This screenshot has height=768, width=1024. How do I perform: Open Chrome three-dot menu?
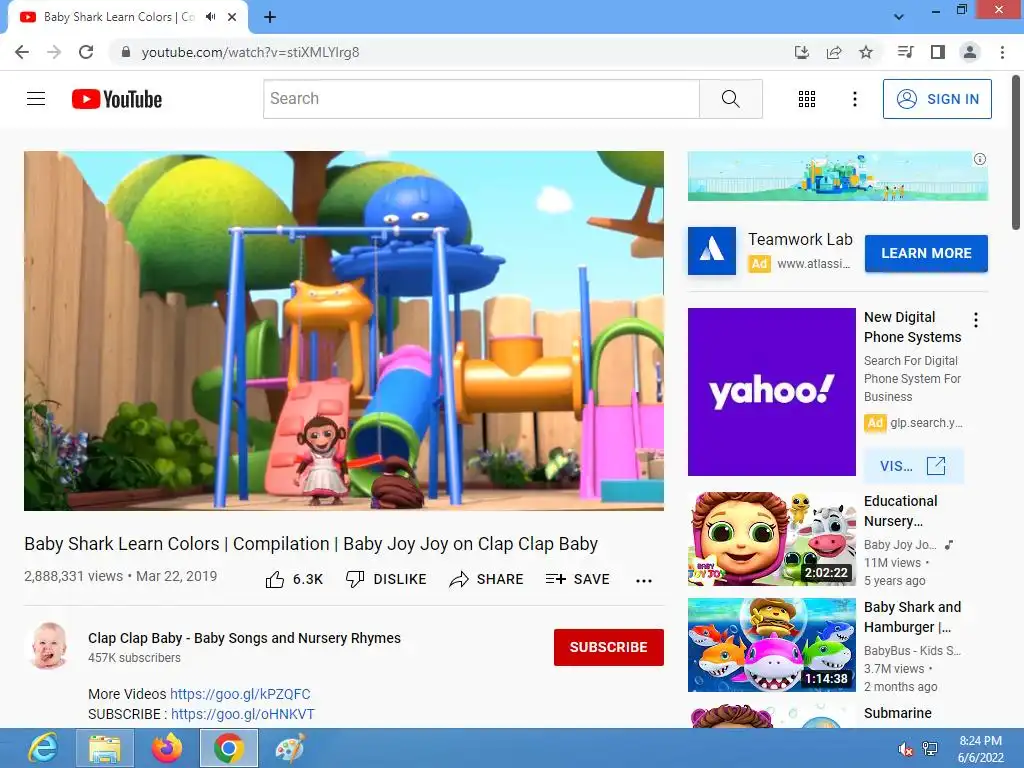pos(1002,52)
